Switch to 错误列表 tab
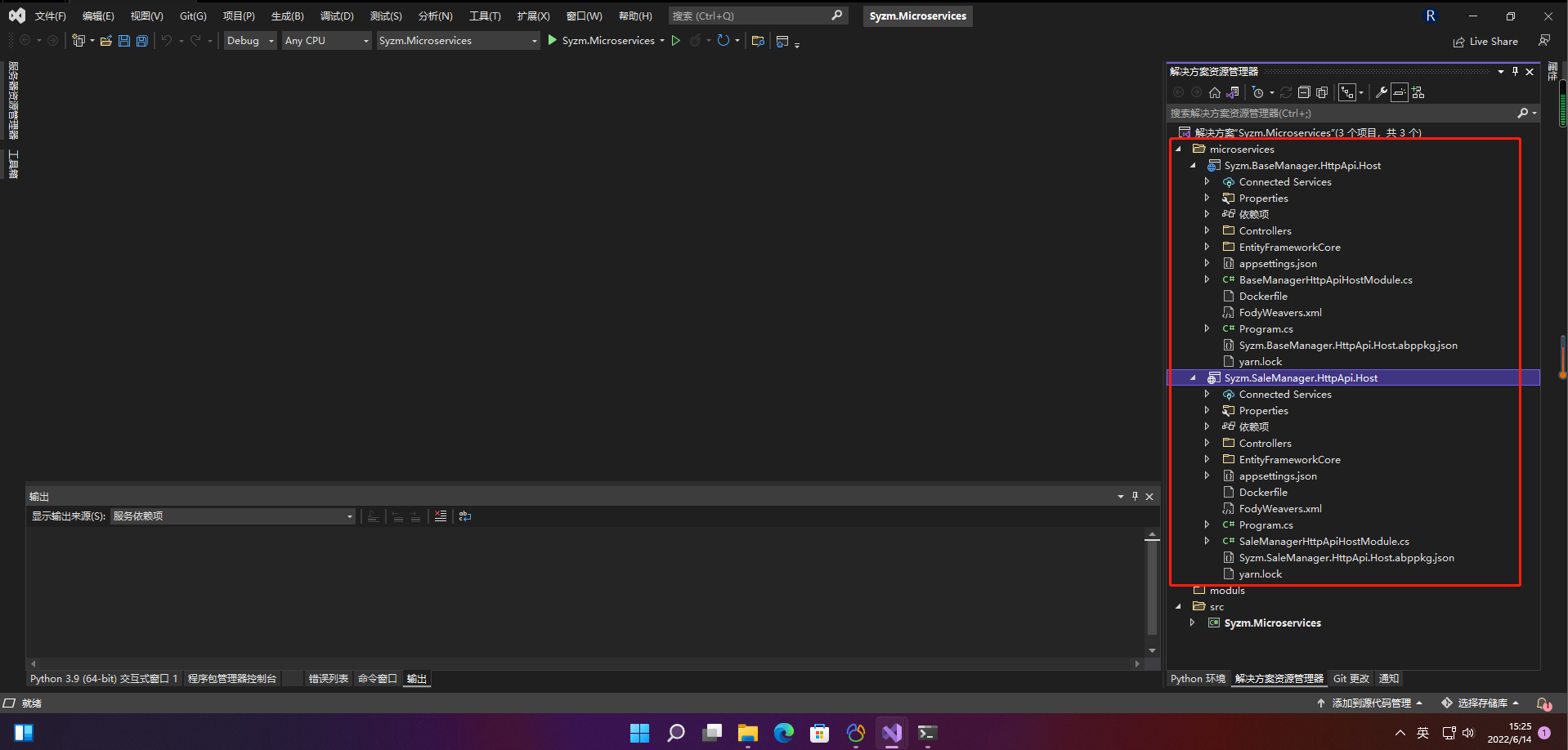The width and height of the screenshot is (1568, 750). pos(328,679)
